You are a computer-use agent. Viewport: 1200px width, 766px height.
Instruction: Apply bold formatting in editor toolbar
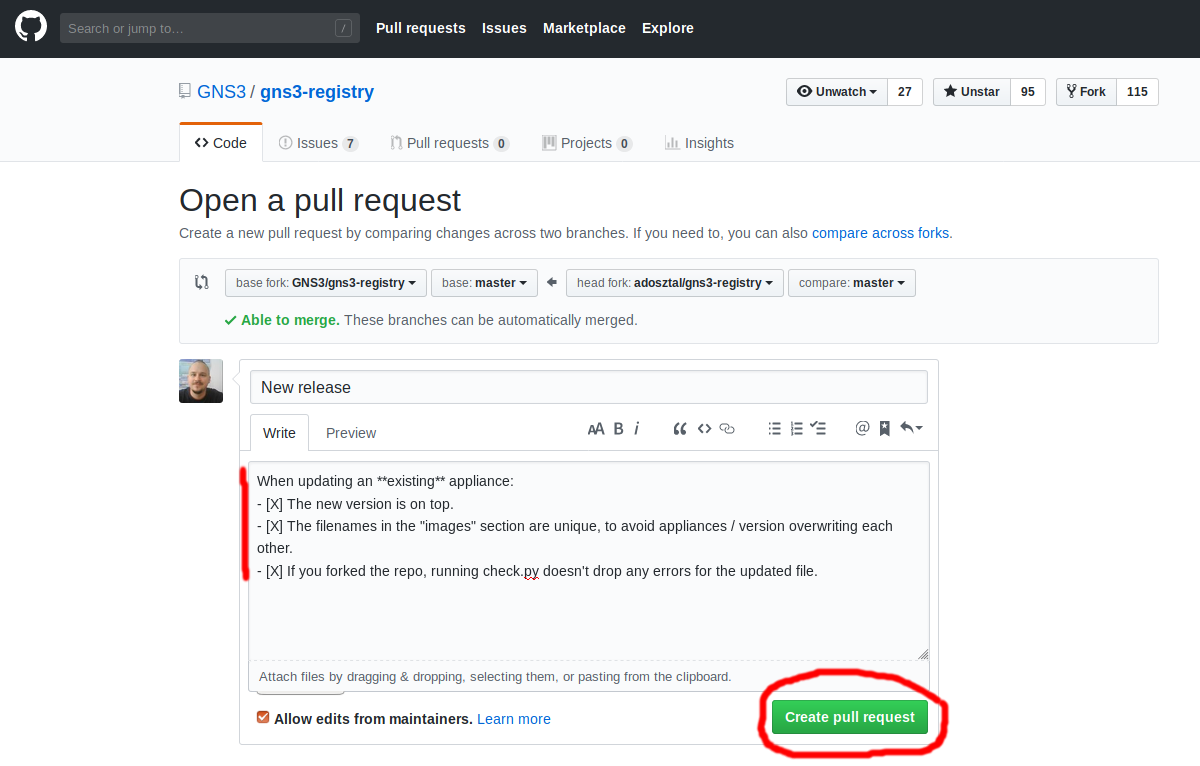tap(618, 429)
